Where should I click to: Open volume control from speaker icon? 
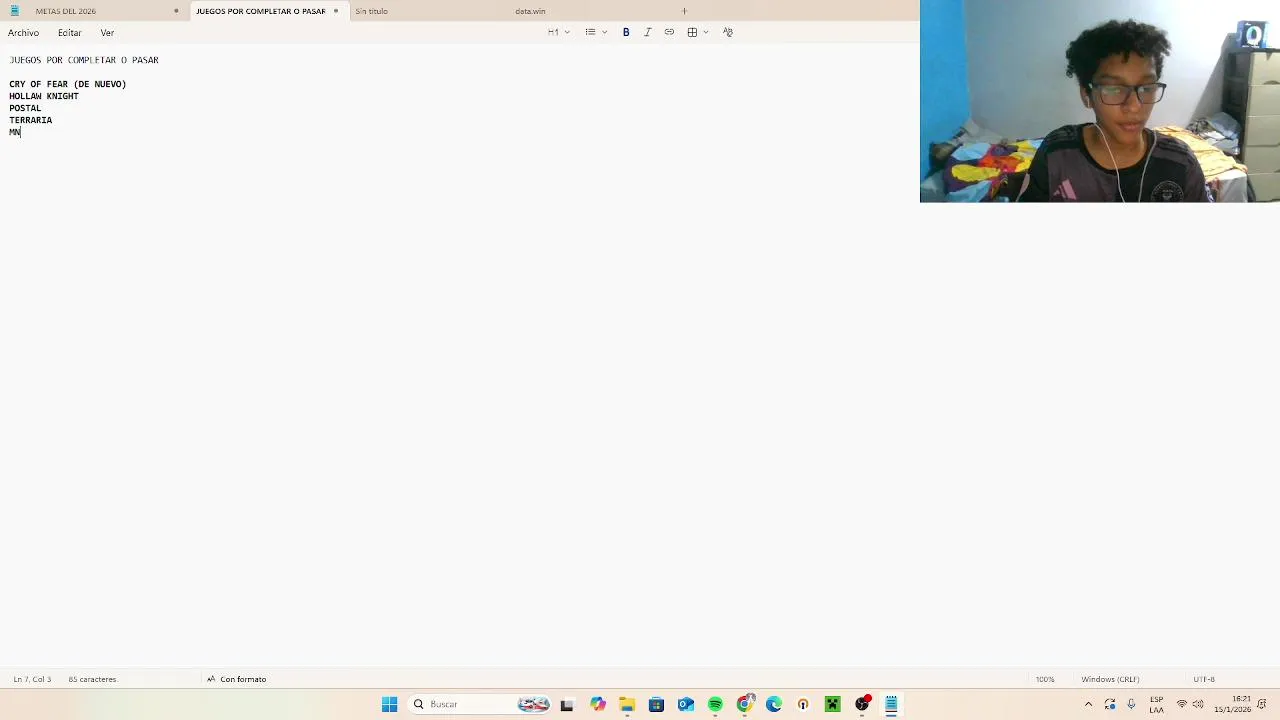click(1198, 704)
